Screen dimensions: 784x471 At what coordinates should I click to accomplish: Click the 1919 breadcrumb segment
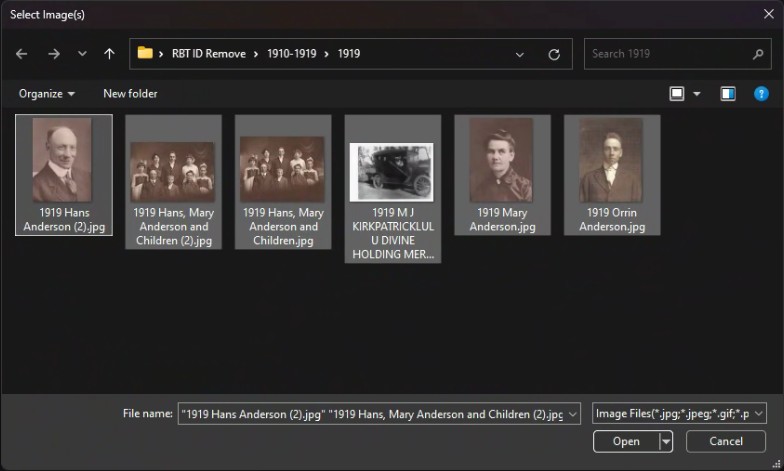348,54
